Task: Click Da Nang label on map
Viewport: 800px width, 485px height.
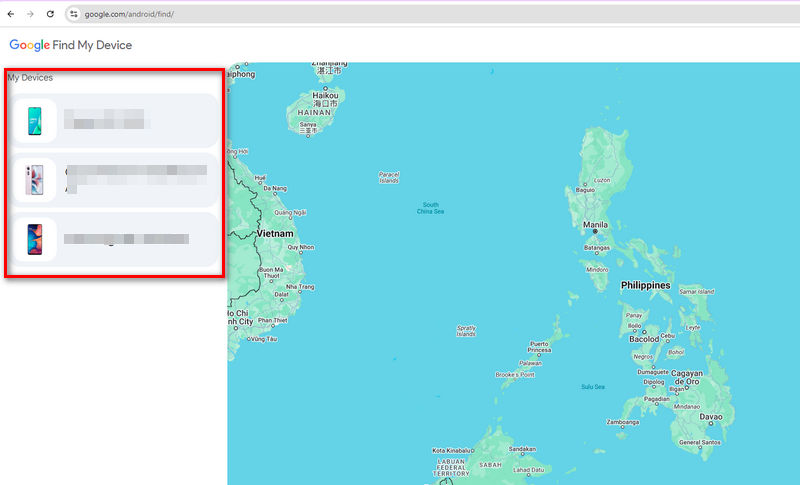Action: (x=275, y=188)
